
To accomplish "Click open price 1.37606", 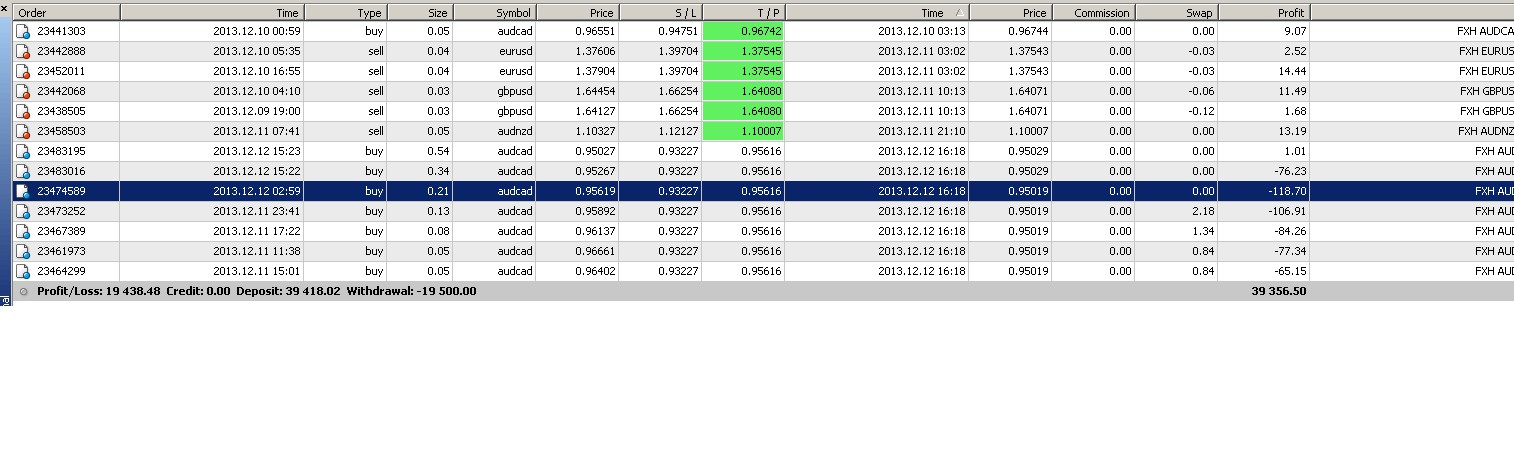I will pos(594,51).
